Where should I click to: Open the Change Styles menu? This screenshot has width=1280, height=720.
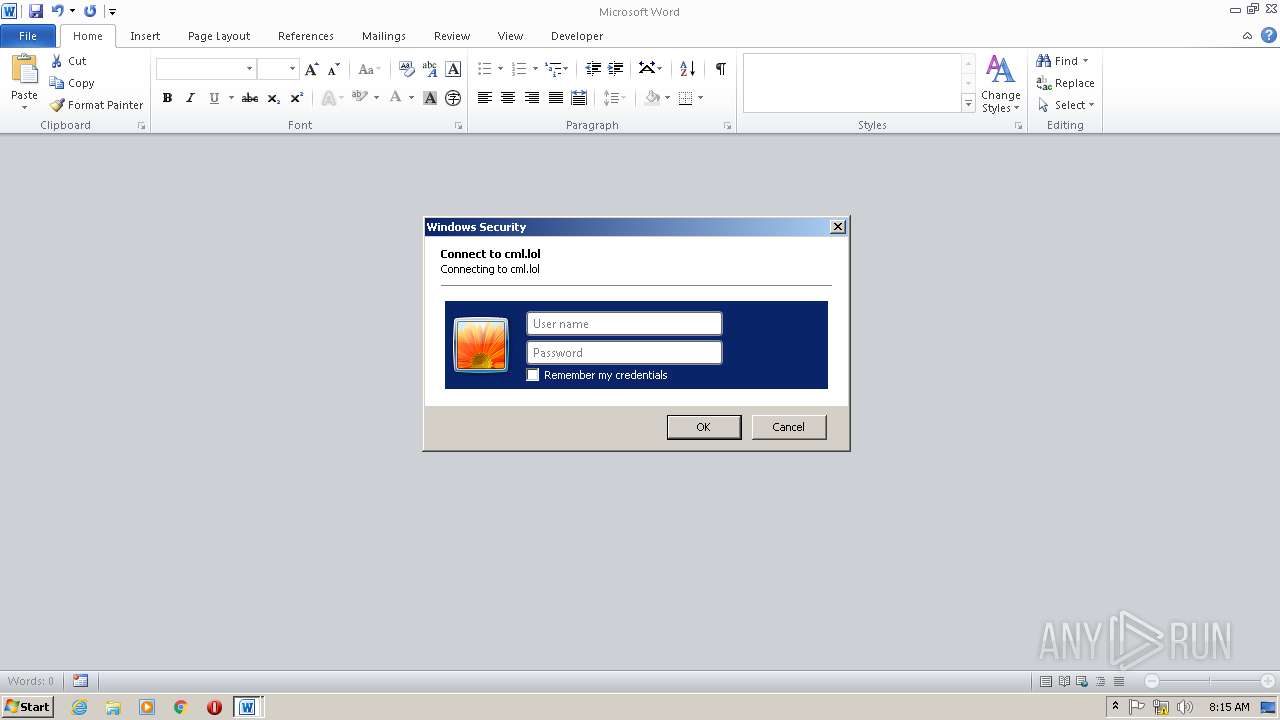click(x=1001, y=84)
